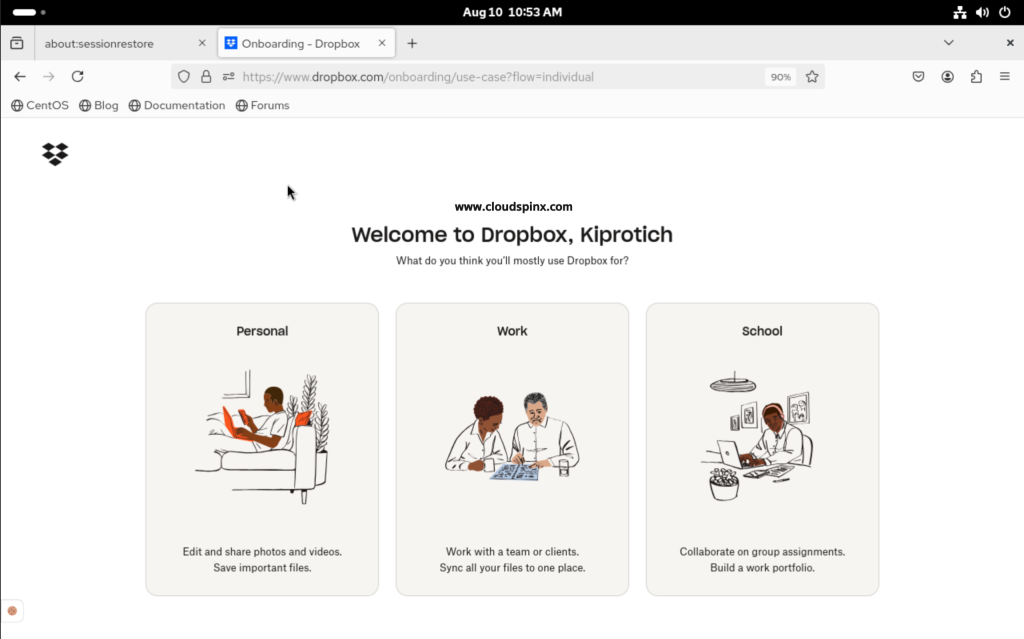Image resolution: width=1024 pixels, height=639 pixels.
Task: Show site padlock security information
Action: click(206, 77)
